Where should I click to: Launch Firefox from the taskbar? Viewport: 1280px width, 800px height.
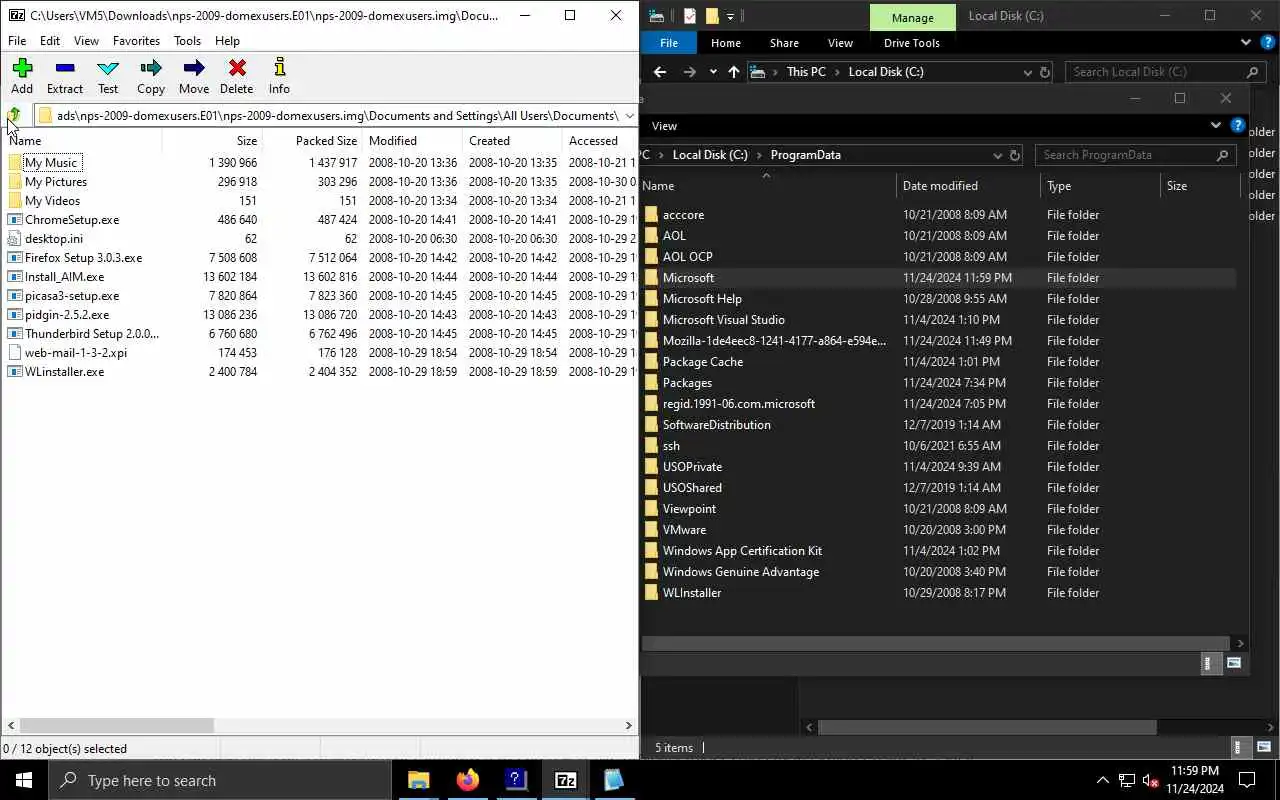[x=467, y=780]
